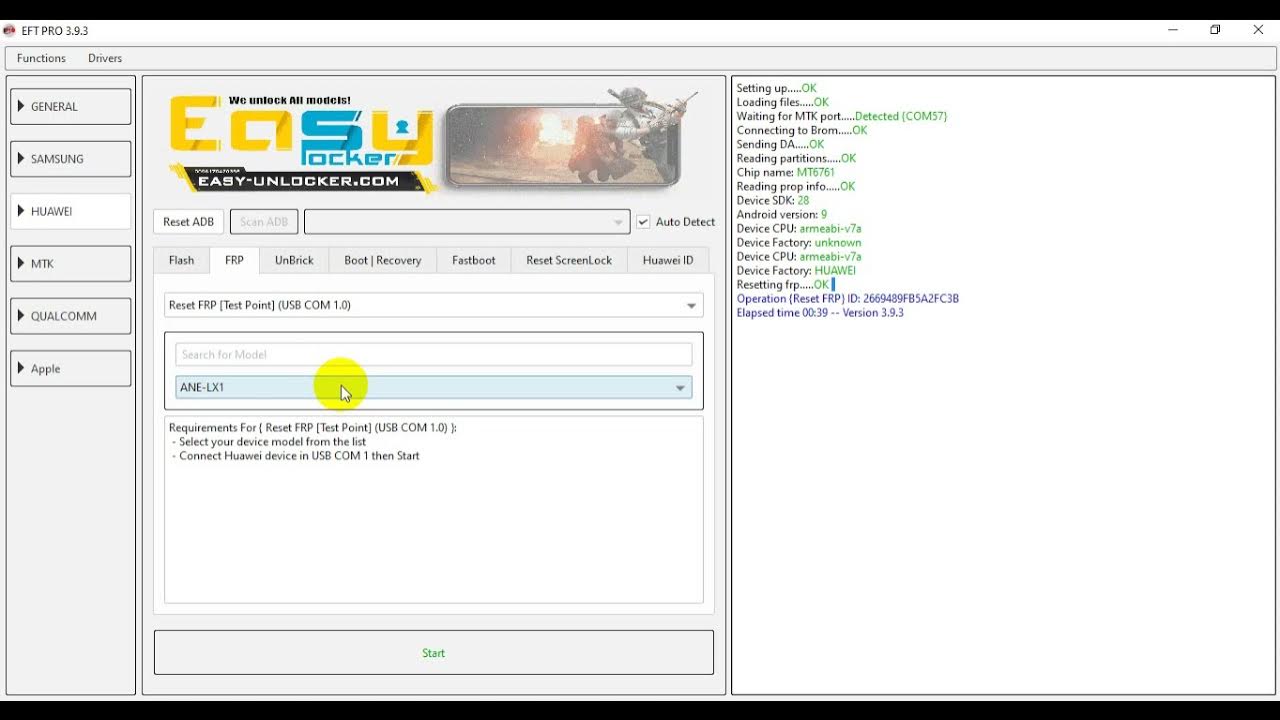The height and width of the screenshot is (720, 1280).
Task: Click the 'Android version: 9' log line
Action: pyautogui.click(x=782, y=214)
